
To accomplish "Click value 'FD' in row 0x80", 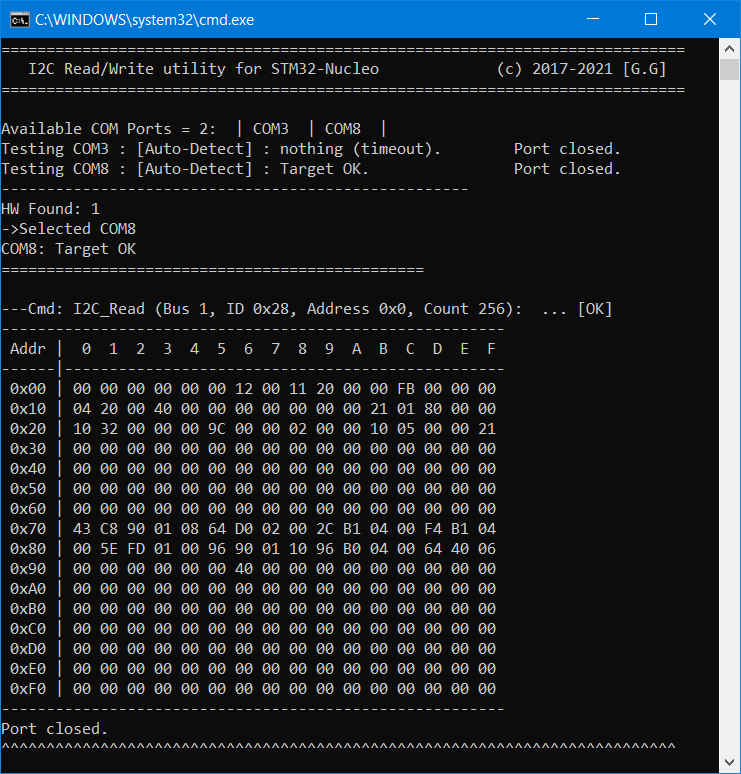I will click(136, 549).
